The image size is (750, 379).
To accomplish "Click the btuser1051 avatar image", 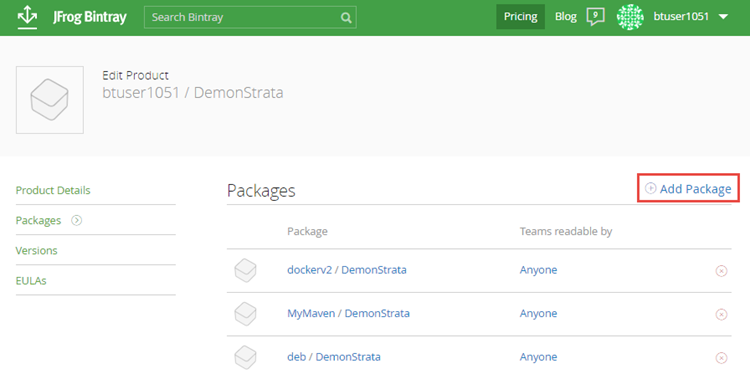I will (x=630, y=17).
